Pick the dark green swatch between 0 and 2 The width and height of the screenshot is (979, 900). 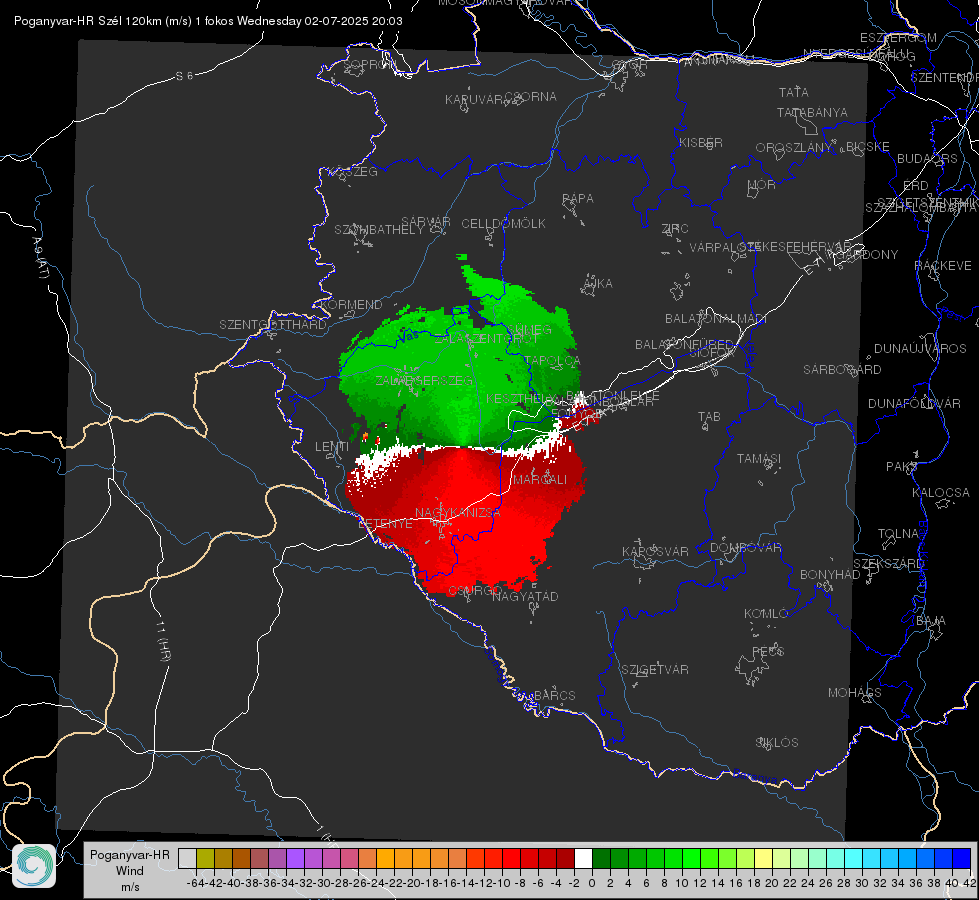[601, 858]
